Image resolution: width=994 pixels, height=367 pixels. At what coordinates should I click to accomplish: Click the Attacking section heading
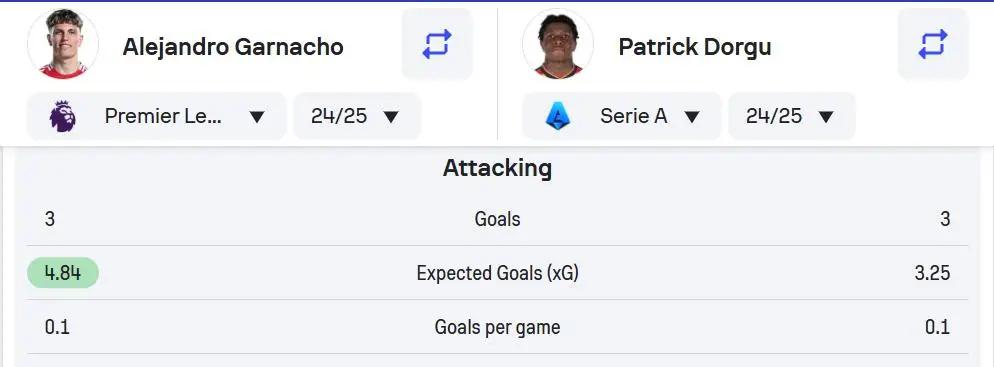coord(497,168)
